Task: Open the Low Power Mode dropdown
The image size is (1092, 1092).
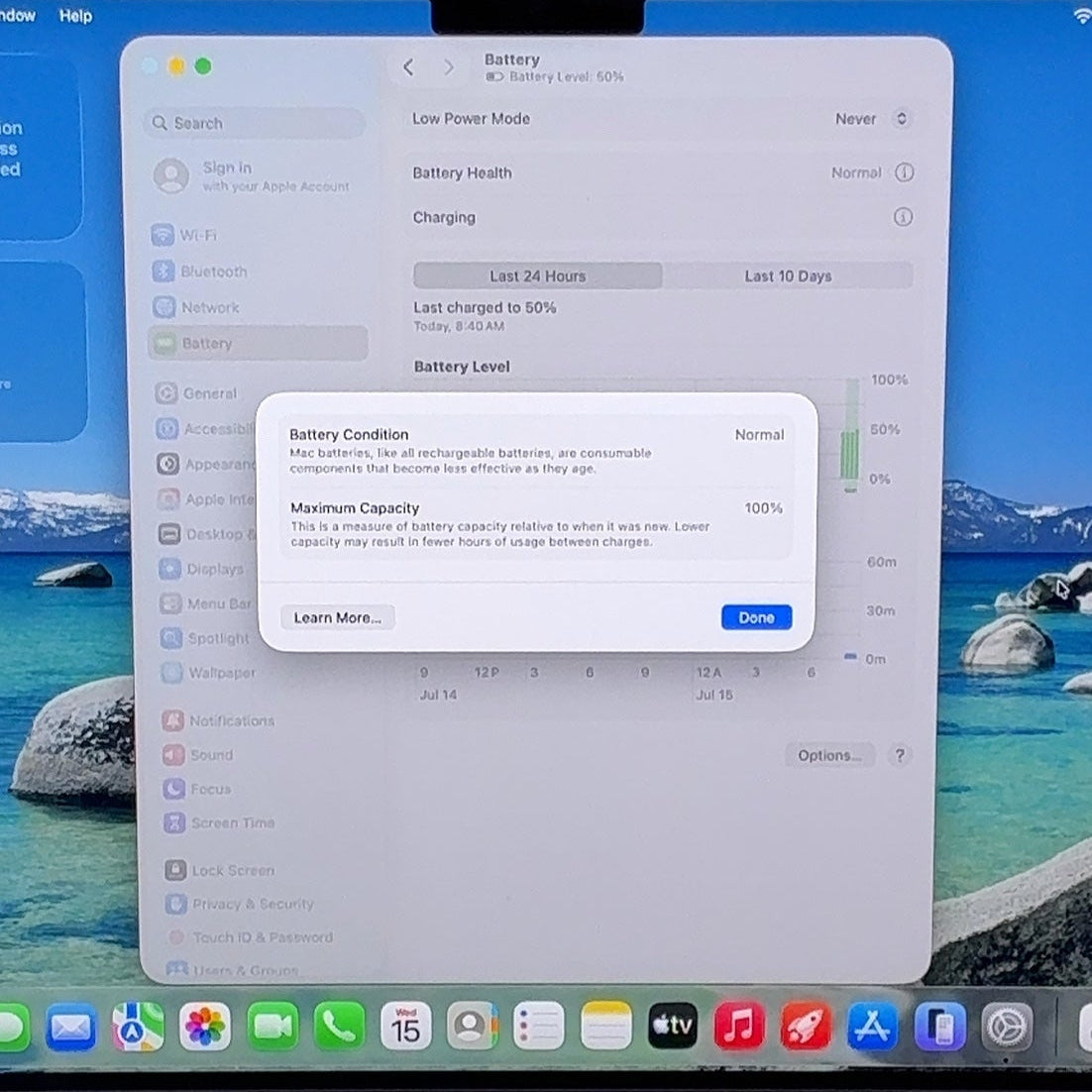Action: (x=873, y=119)
